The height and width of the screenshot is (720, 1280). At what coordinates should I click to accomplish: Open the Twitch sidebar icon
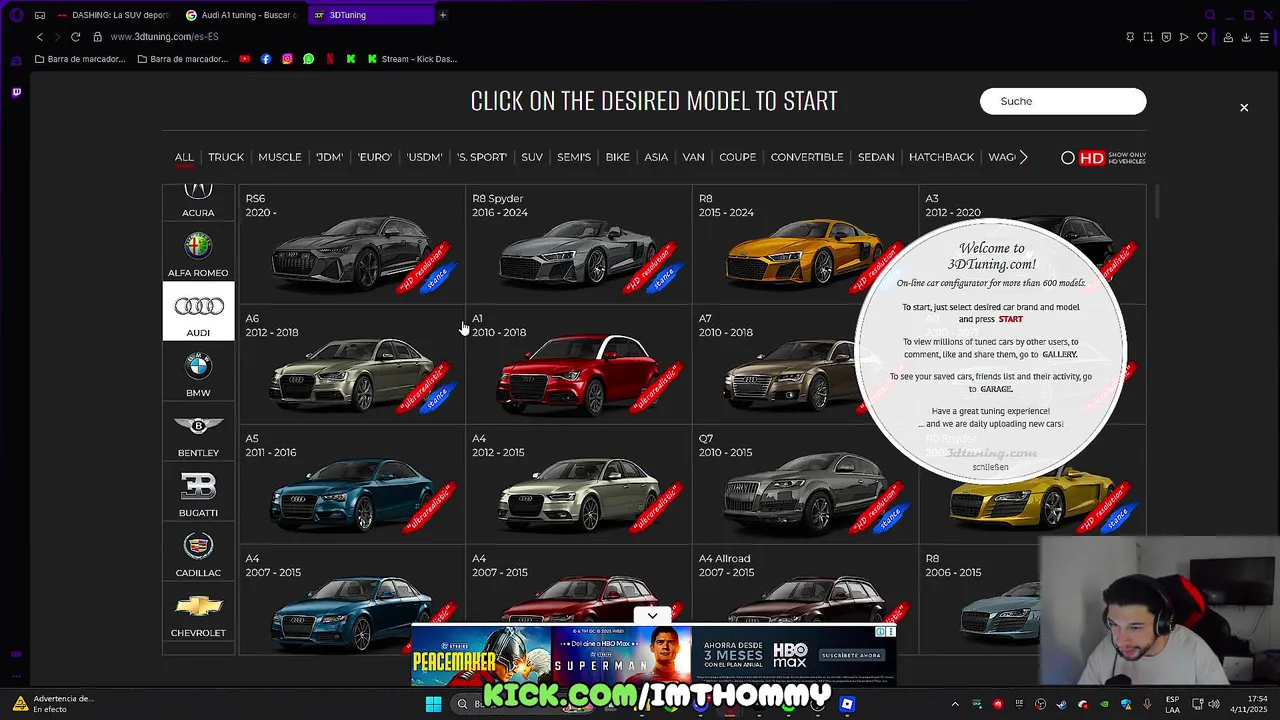tap(16, 92)
